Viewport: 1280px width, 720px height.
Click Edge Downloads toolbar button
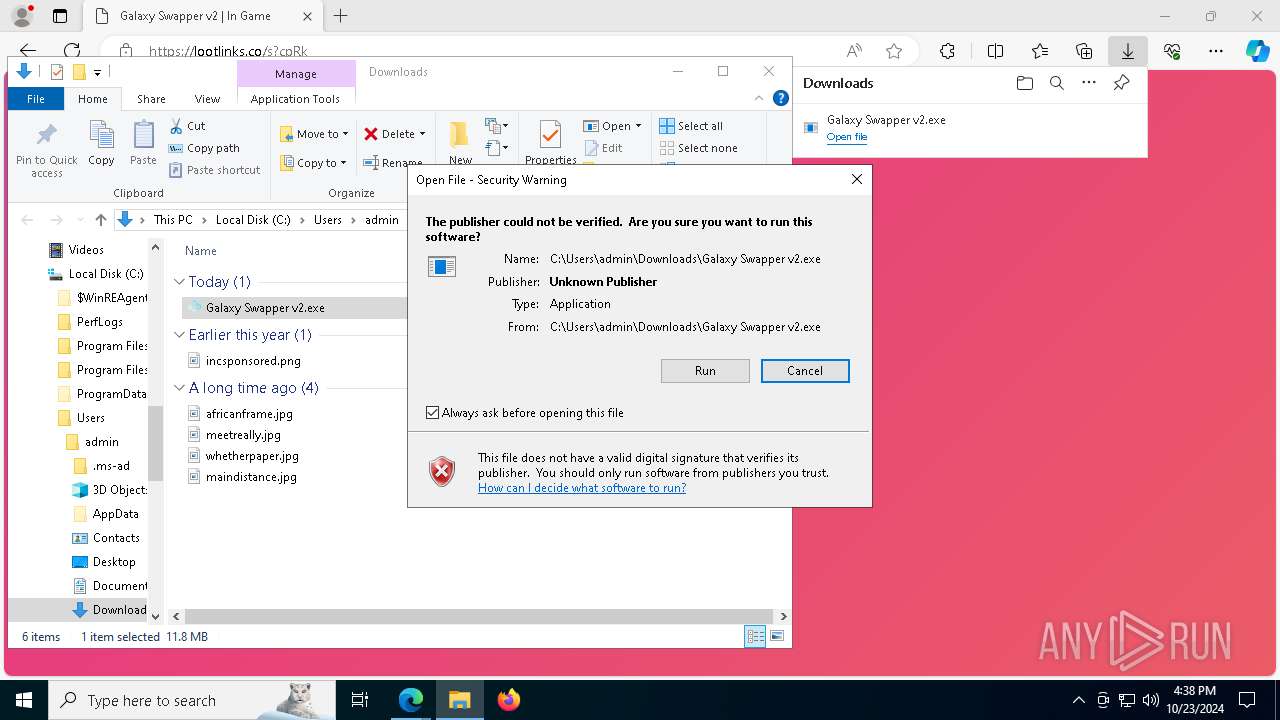[x=1128, y=51]
